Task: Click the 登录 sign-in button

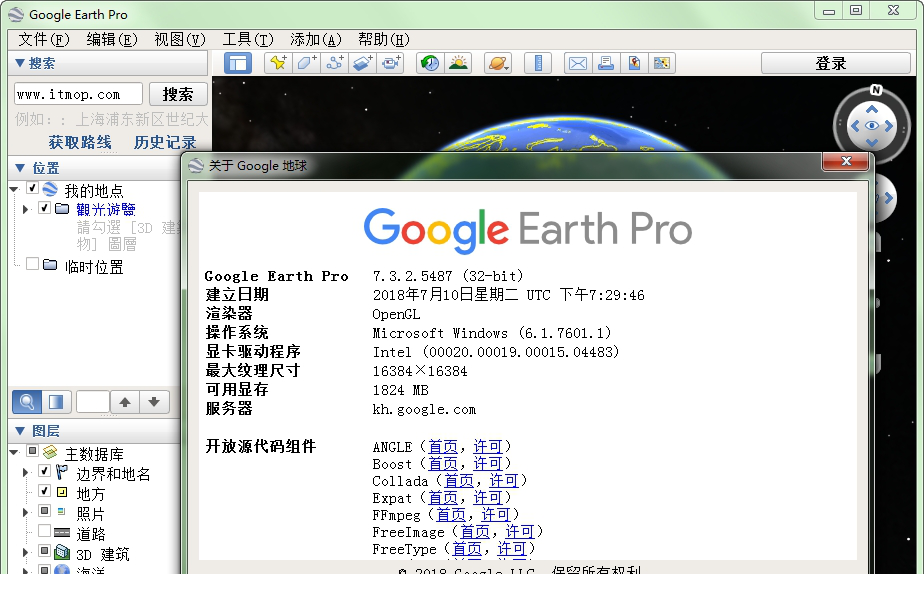Action: tap(836, 63)
